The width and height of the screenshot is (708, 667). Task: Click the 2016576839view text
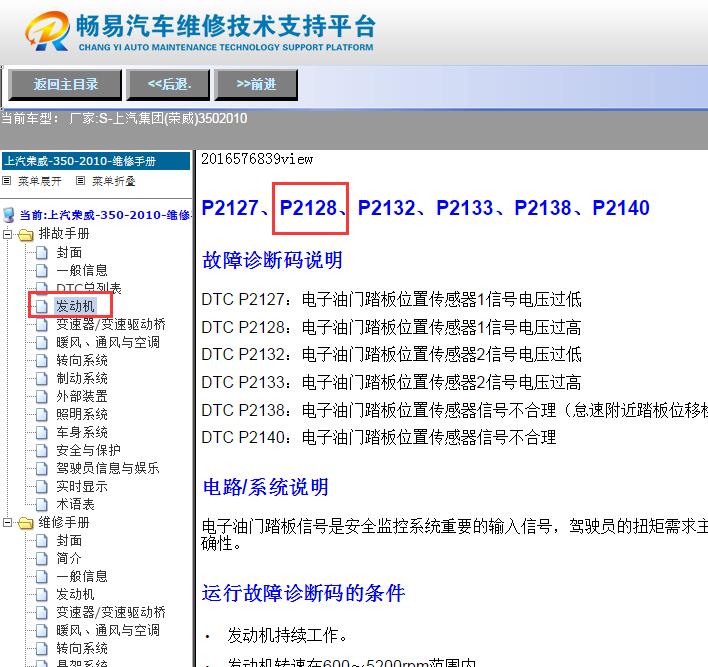257,159
